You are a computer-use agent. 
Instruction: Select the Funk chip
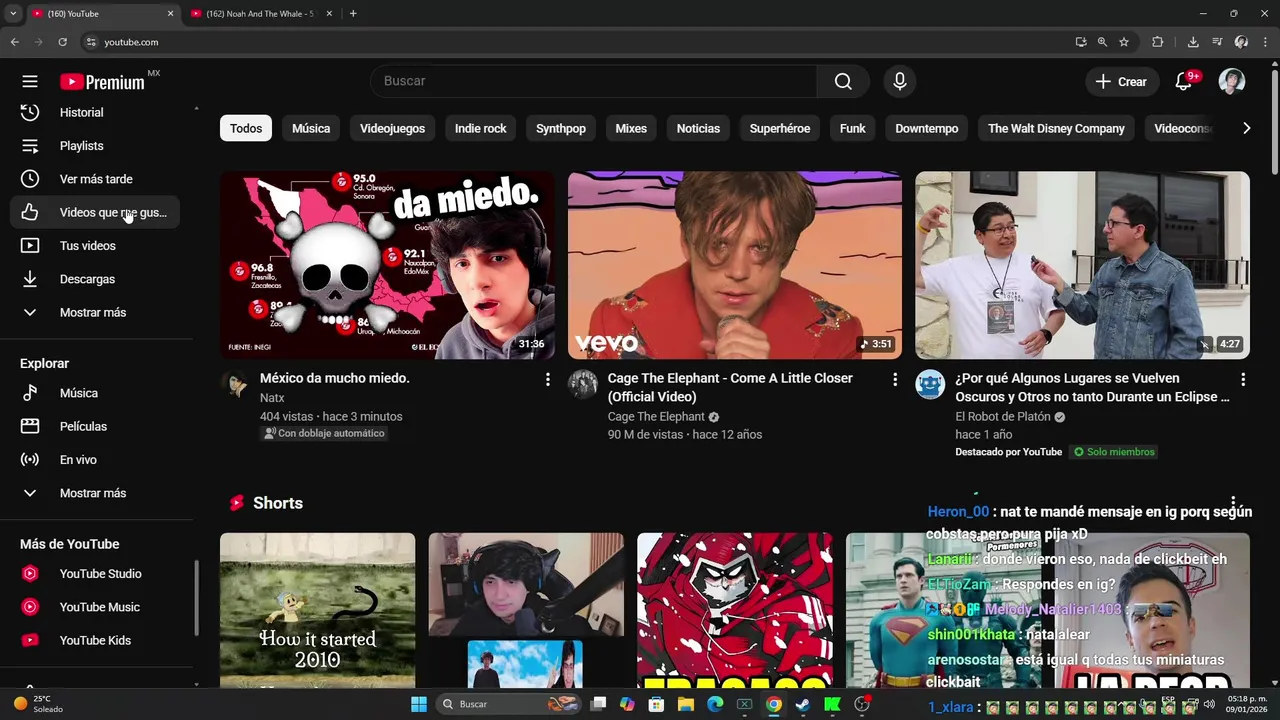[853, 128]
